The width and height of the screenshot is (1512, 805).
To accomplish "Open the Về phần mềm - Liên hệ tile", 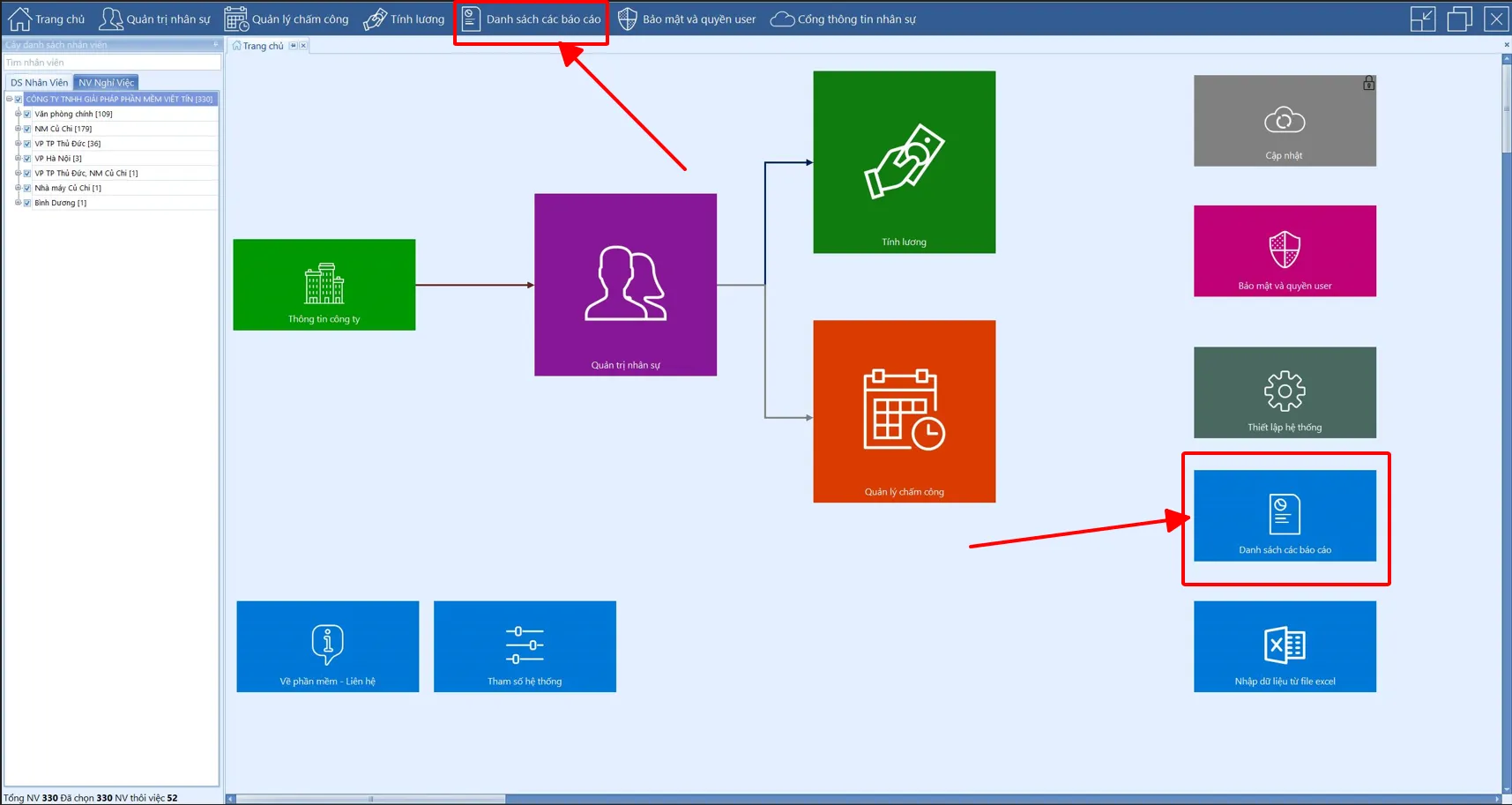I will [x=328, y=646].
